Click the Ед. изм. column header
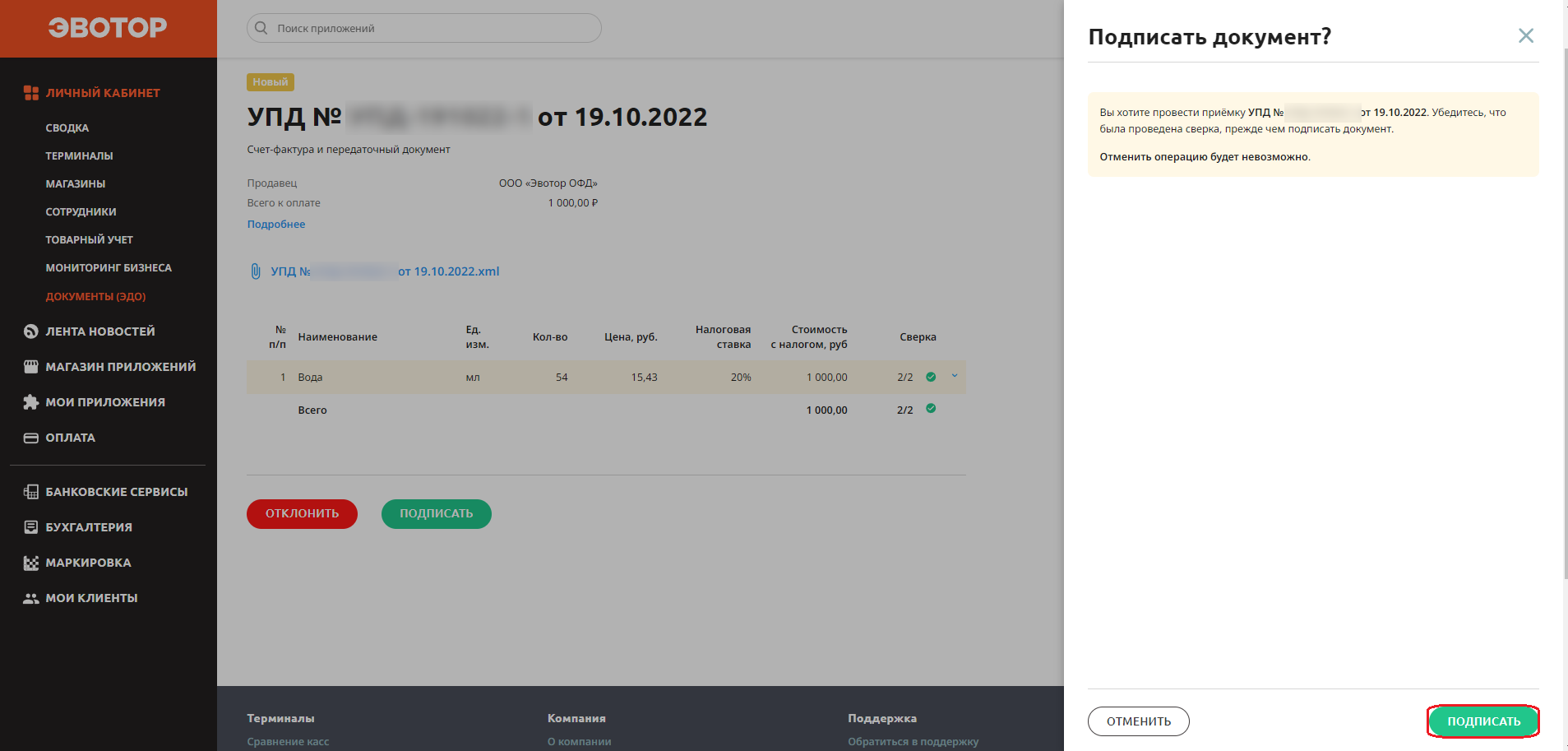The width and height of the screenshot is (1568, 751). [477, 337]
